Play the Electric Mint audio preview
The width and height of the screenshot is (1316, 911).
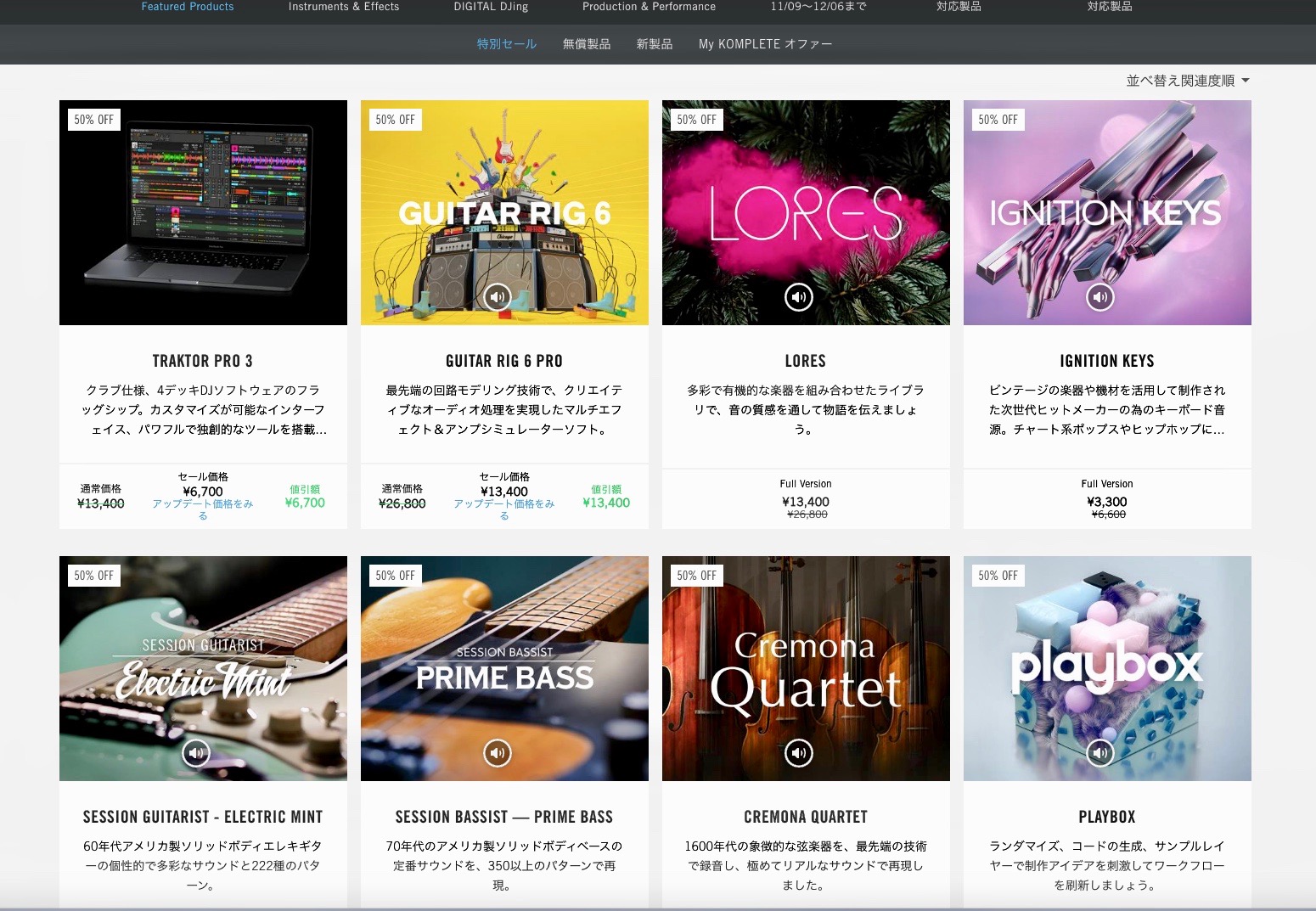pyautogui.click(x=196, y=753)
